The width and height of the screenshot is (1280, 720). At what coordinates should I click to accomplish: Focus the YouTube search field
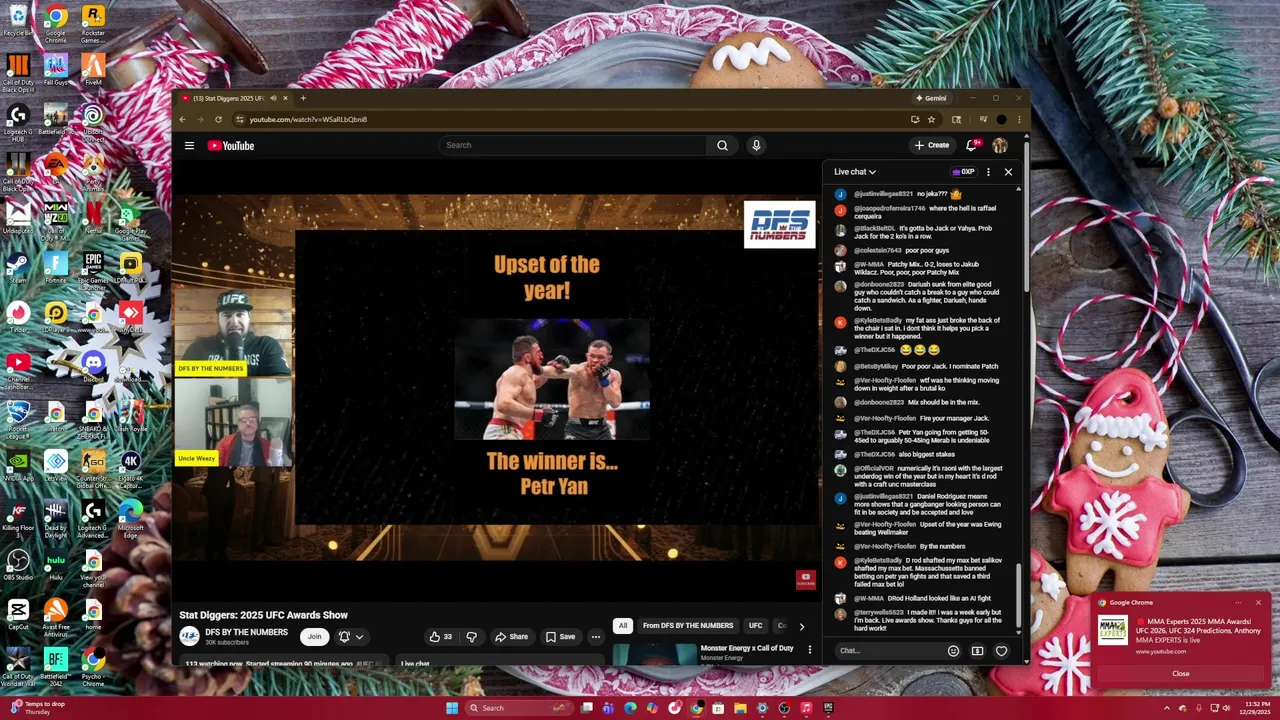(572, 145)
